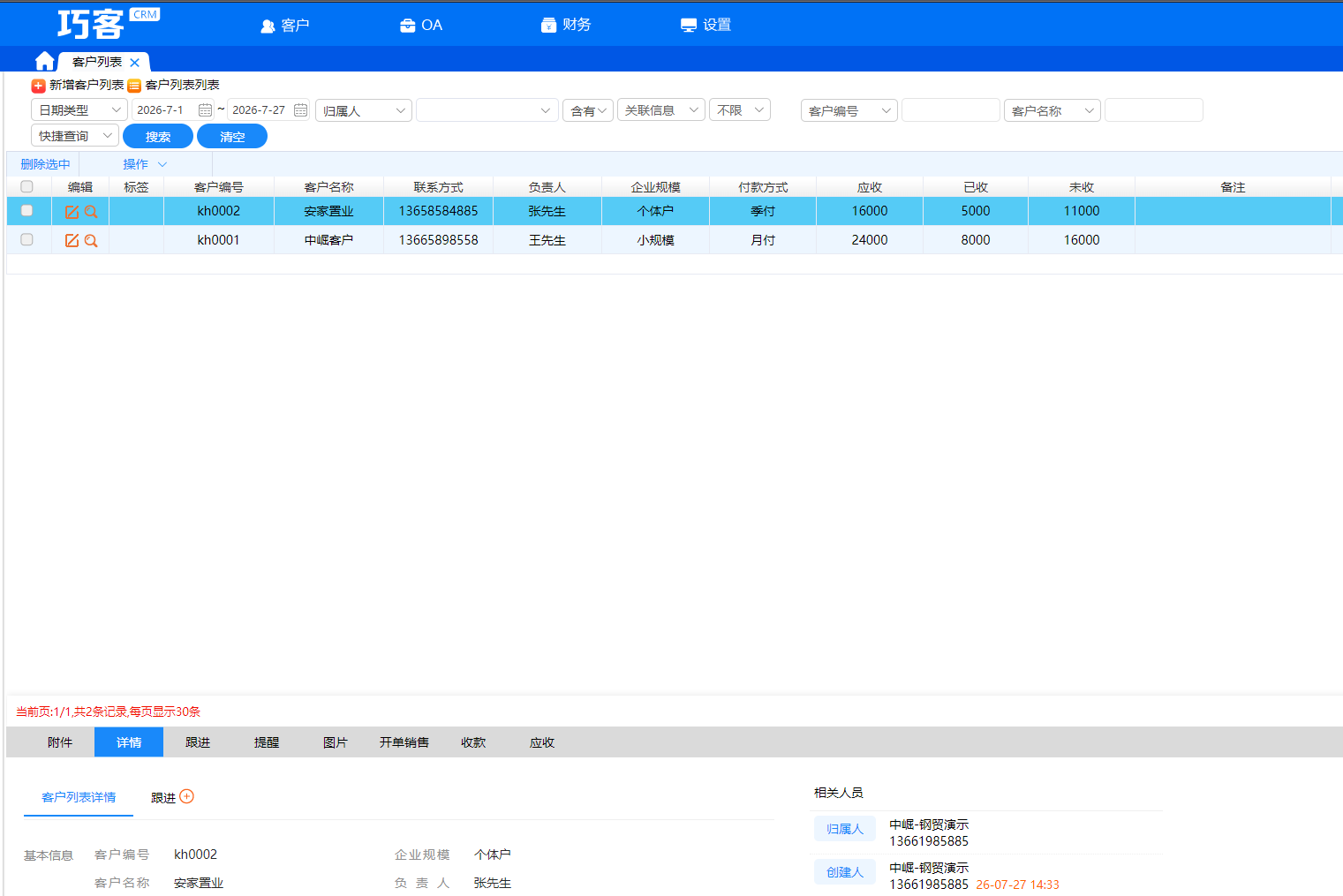Switch to the 开单销售 tab

coord(404,742)
